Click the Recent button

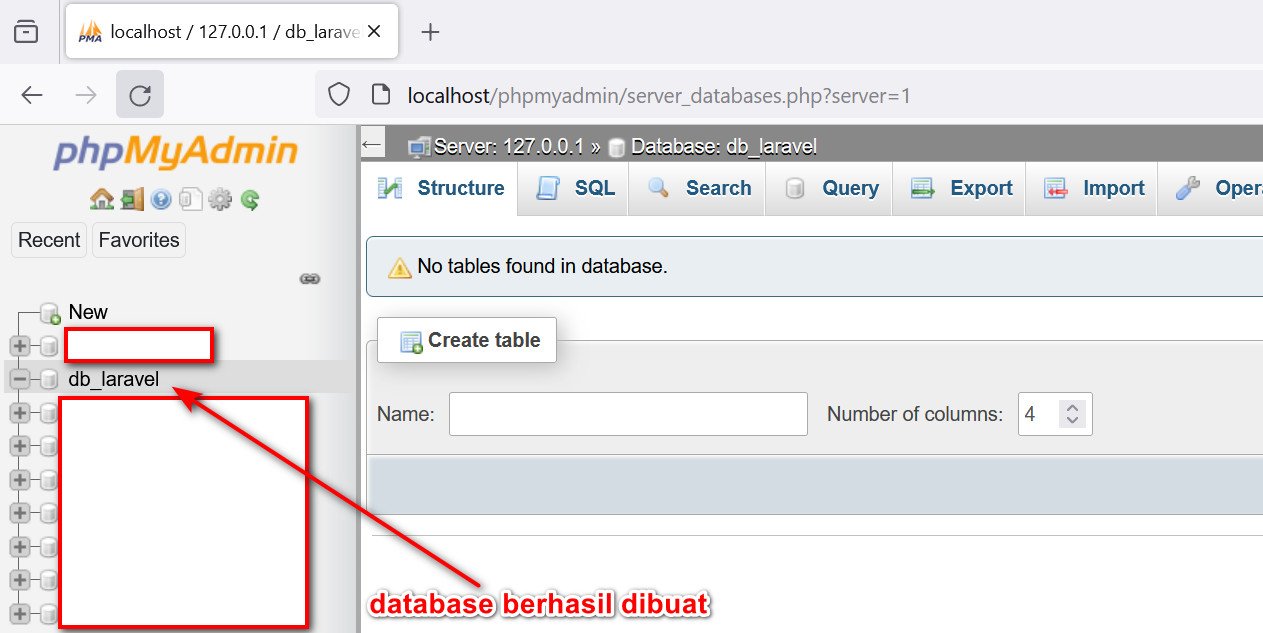pyautogui.click(x=49, y=240)
